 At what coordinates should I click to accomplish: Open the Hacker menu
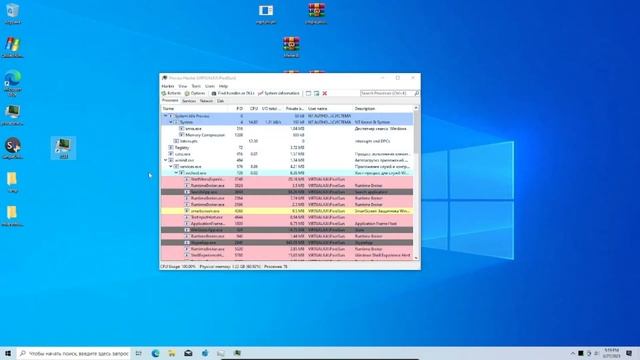168,86
